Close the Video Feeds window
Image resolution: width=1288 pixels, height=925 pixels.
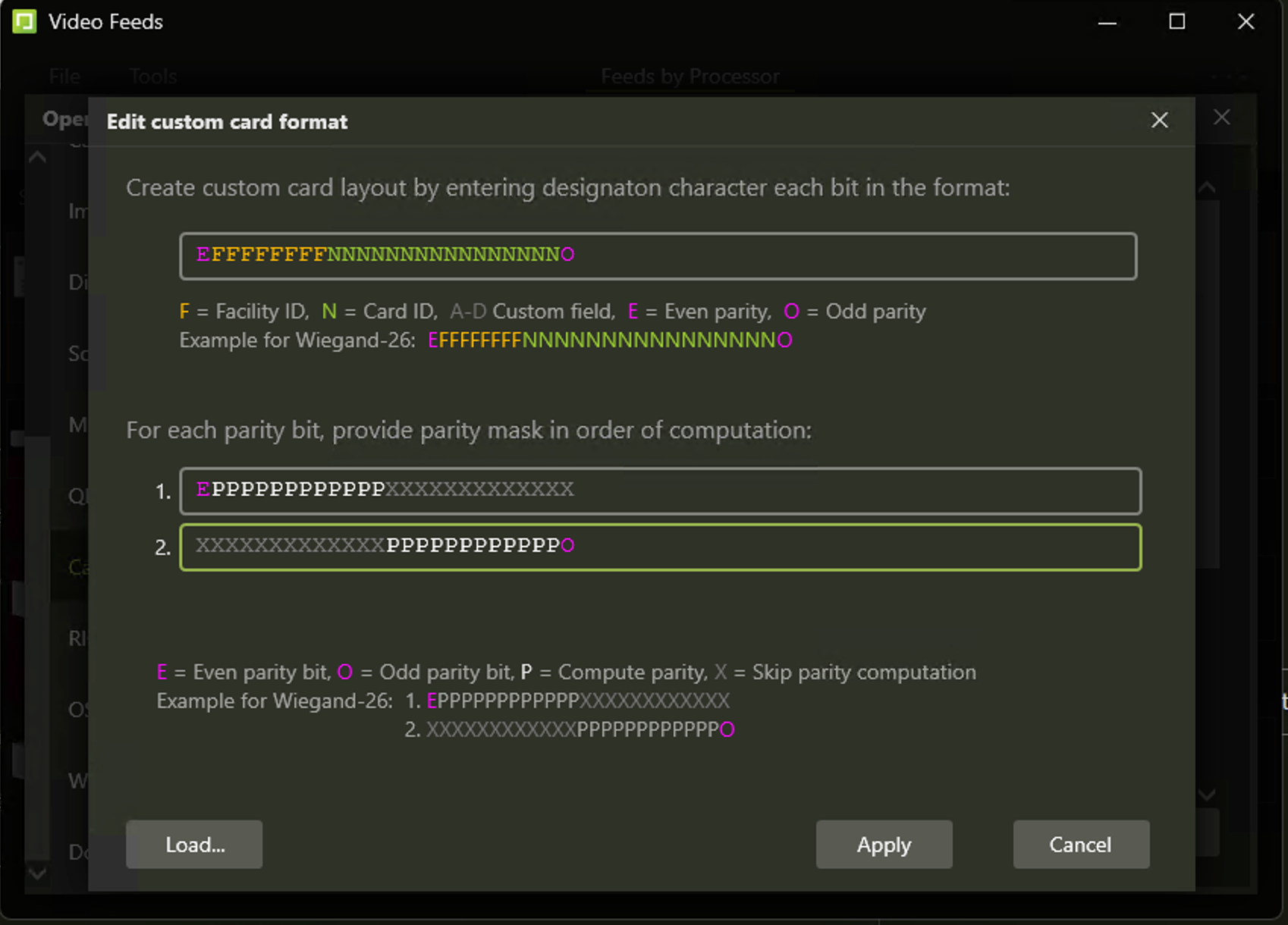coord(1246,22)
